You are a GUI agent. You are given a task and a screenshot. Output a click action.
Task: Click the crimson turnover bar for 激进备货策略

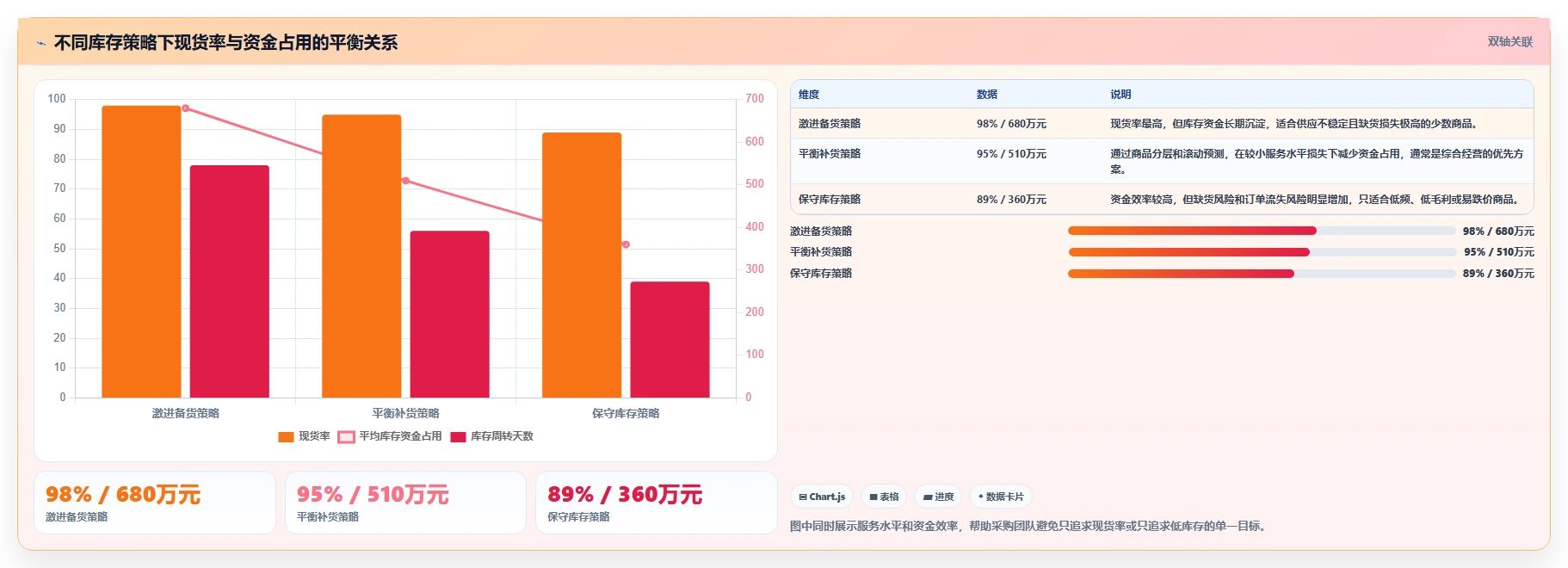[x=230, y=281]
